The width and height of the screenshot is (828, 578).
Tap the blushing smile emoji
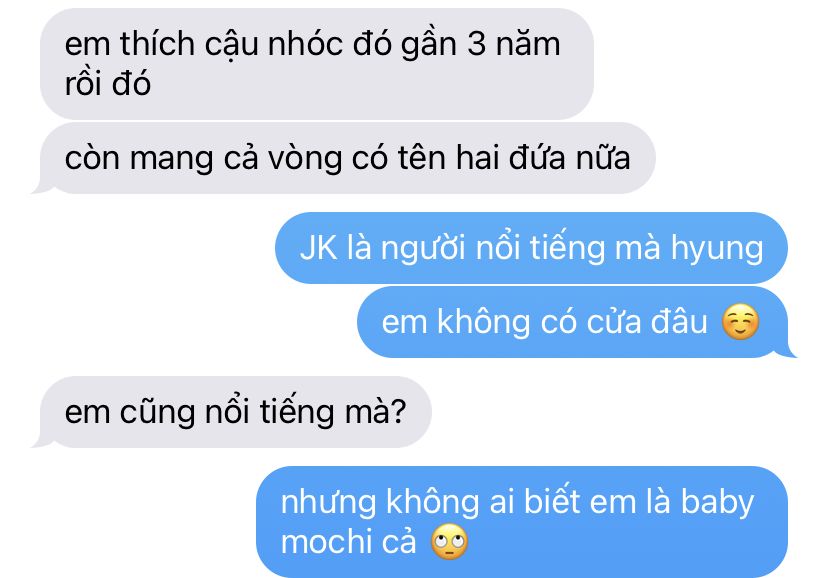pos(740,321)
